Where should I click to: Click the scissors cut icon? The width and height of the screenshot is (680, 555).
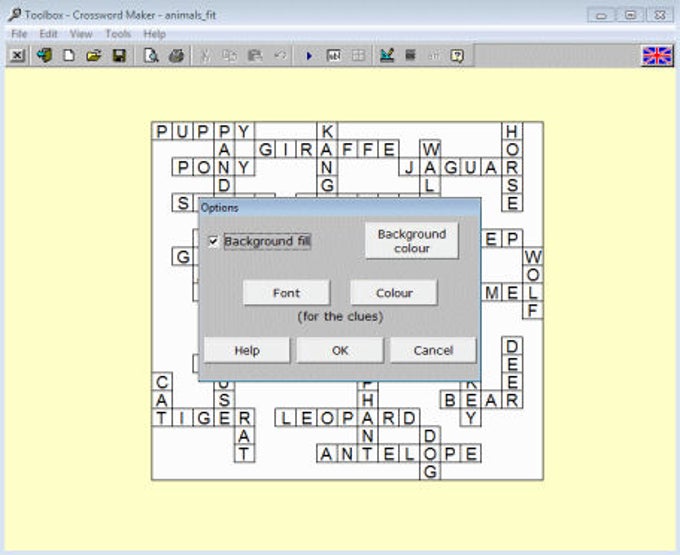205,56
